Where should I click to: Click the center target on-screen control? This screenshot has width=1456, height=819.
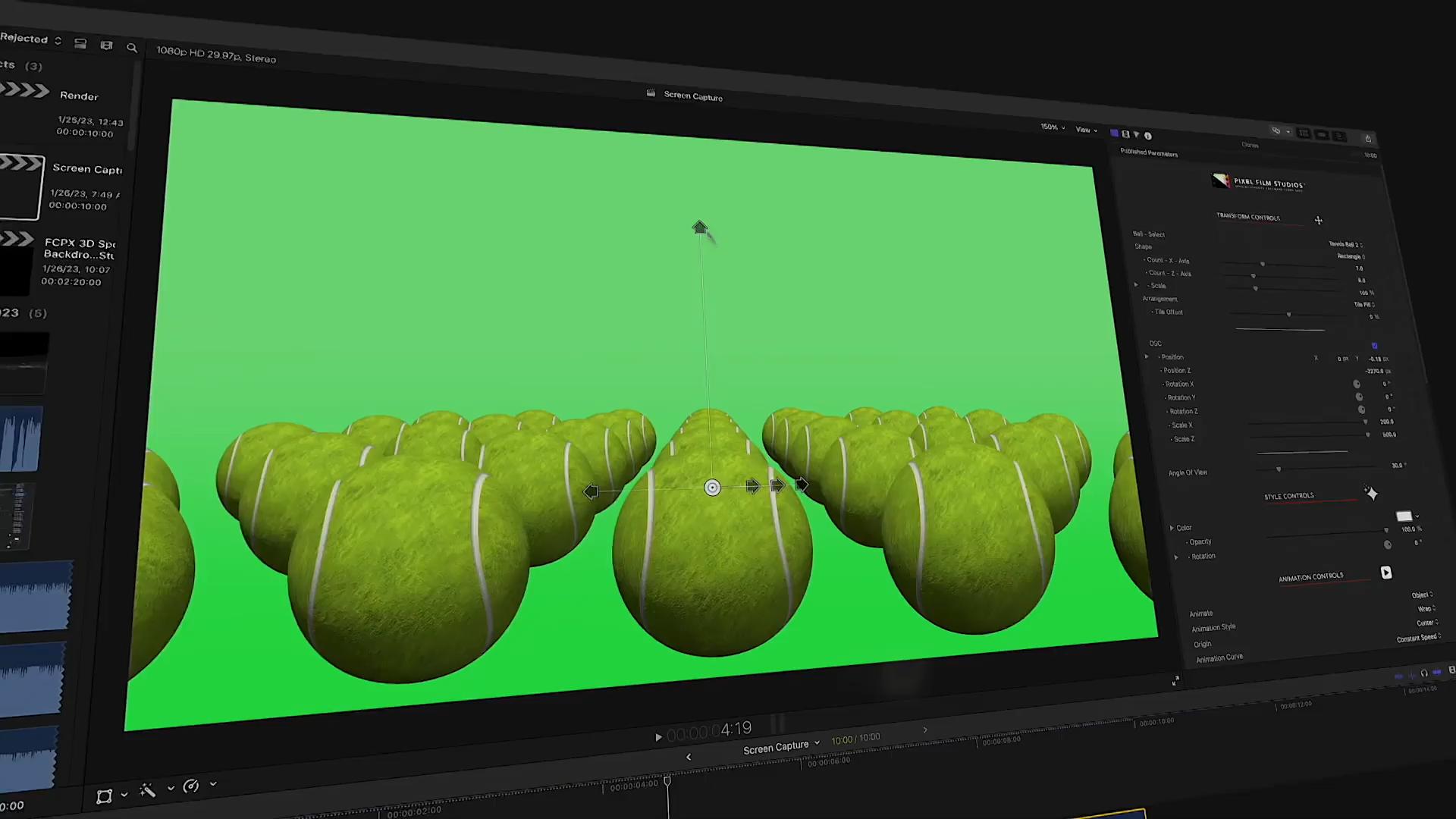pos(712,488)
